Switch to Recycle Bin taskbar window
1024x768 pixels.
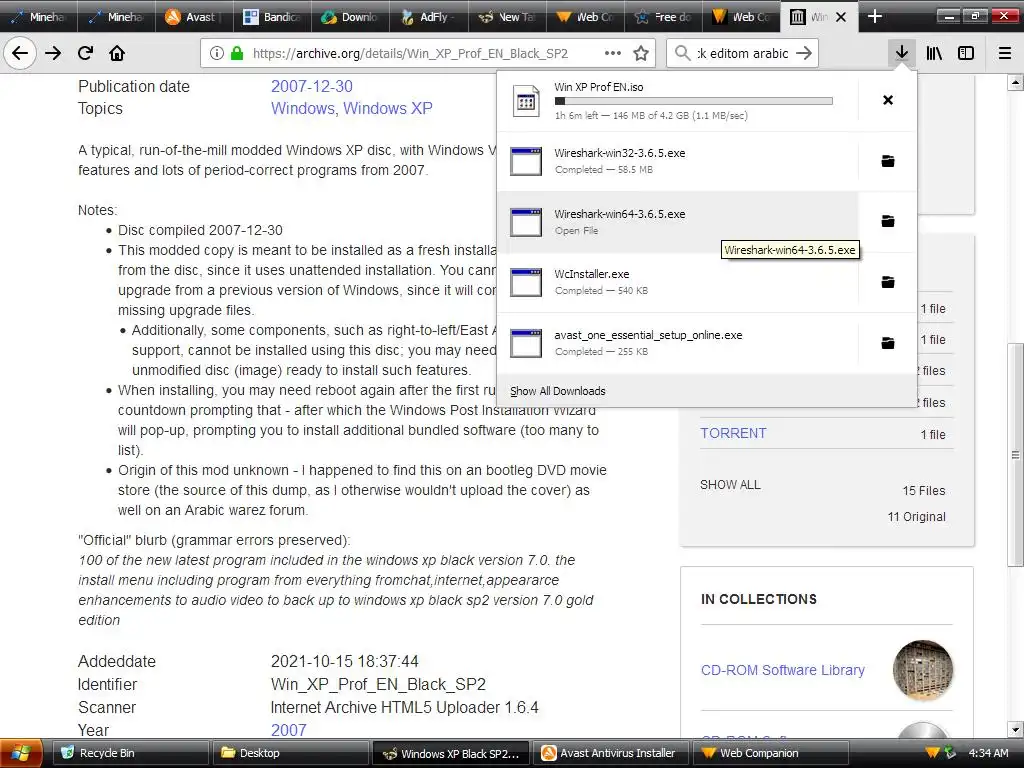pyautogui.click(x=129, y=753)
